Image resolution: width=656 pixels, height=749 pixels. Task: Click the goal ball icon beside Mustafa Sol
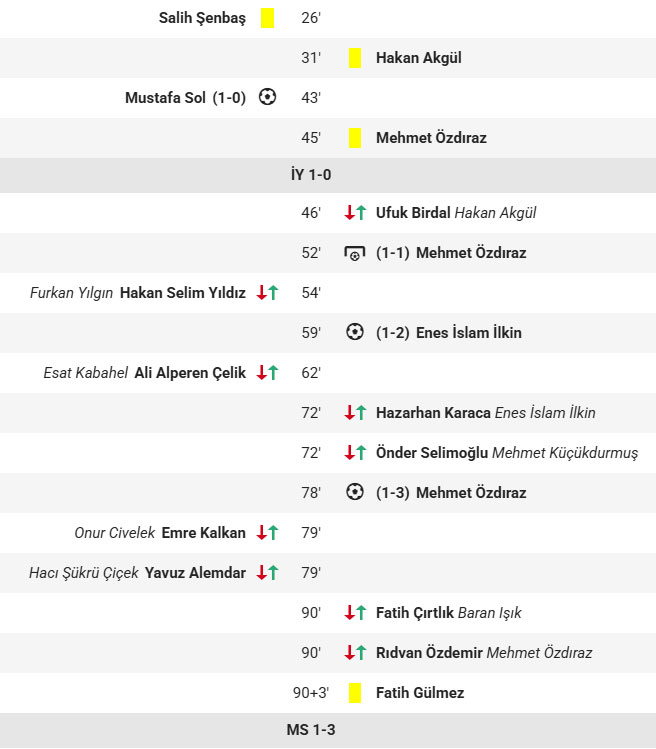tap(267, 97)
